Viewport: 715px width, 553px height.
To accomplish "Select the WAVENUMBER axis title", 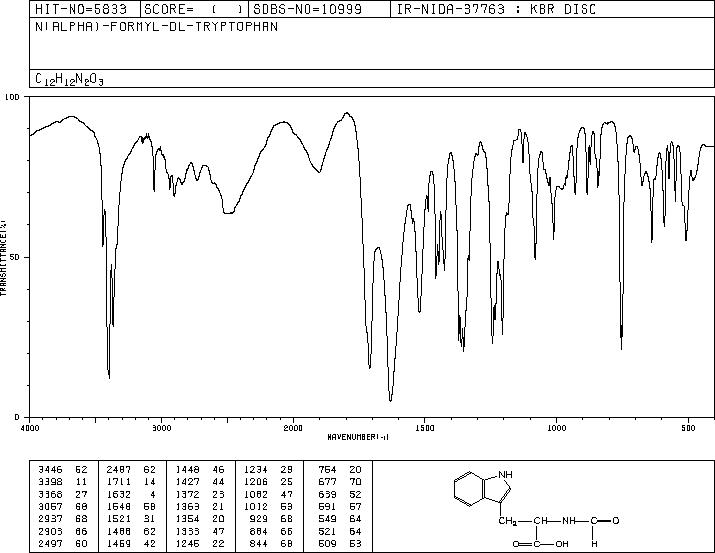I will pos(358,437).
